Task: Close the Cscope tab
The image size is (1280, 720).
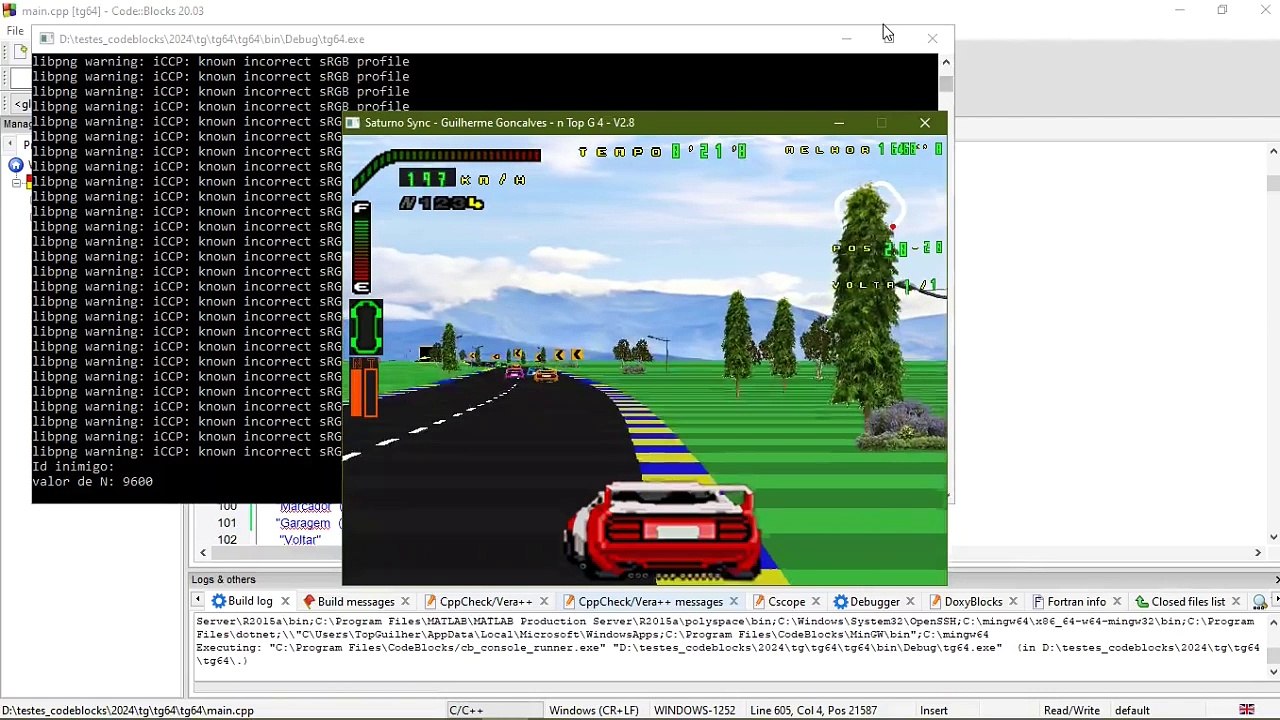Action: (x=816, y=601)
